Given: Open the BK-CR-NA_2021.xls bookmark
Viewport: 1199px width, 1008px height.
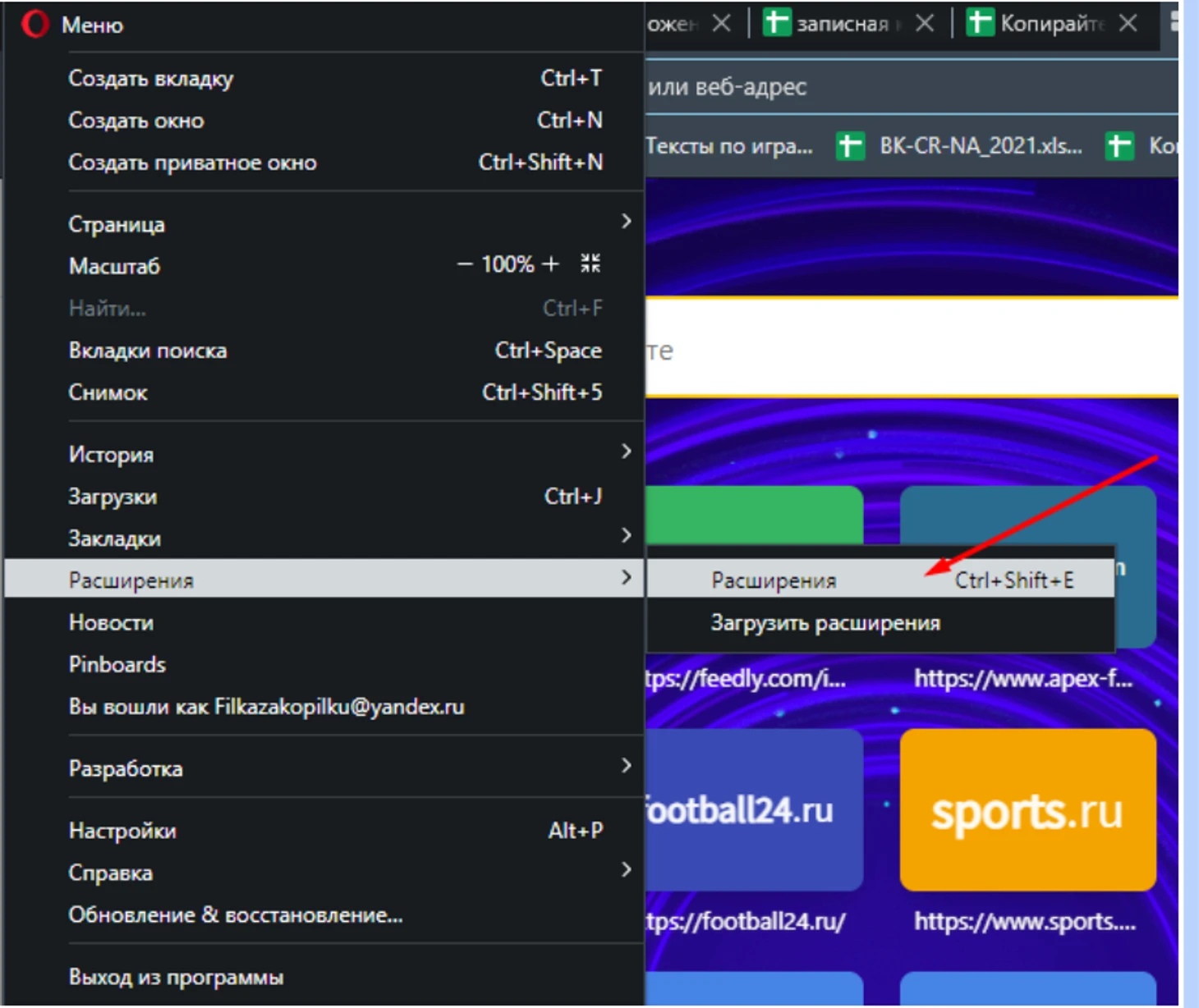Looking at the screenshot, I should 961,146.
